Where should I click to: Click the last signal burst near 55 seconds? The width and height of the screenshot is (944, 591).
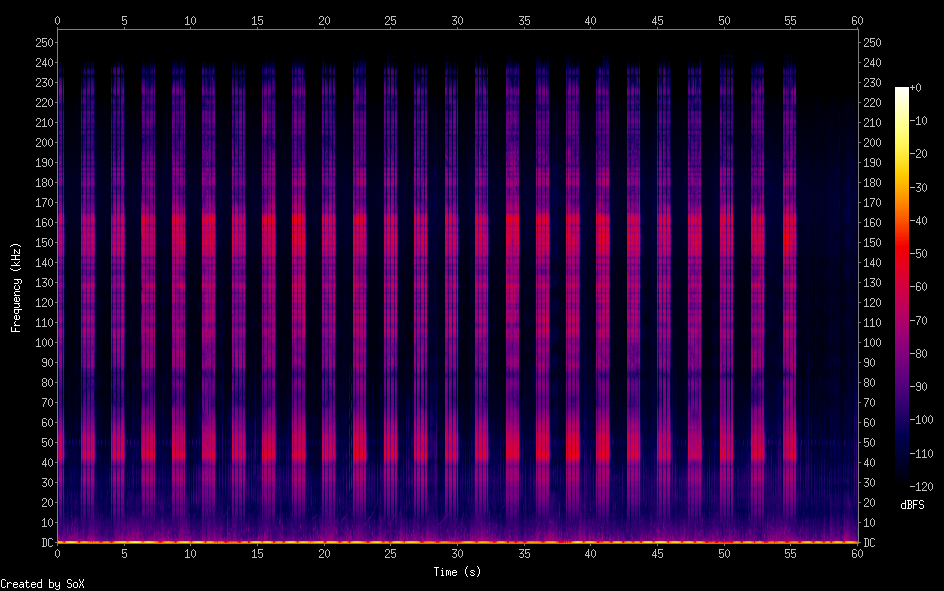(x=790, y=300)
